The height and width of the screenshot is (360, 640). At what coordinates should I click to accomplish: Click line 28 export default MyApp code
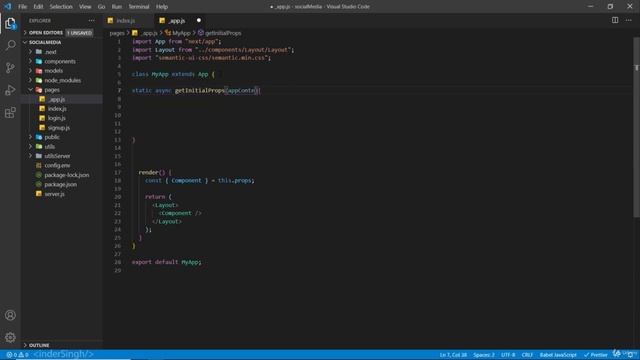[167, 262]
